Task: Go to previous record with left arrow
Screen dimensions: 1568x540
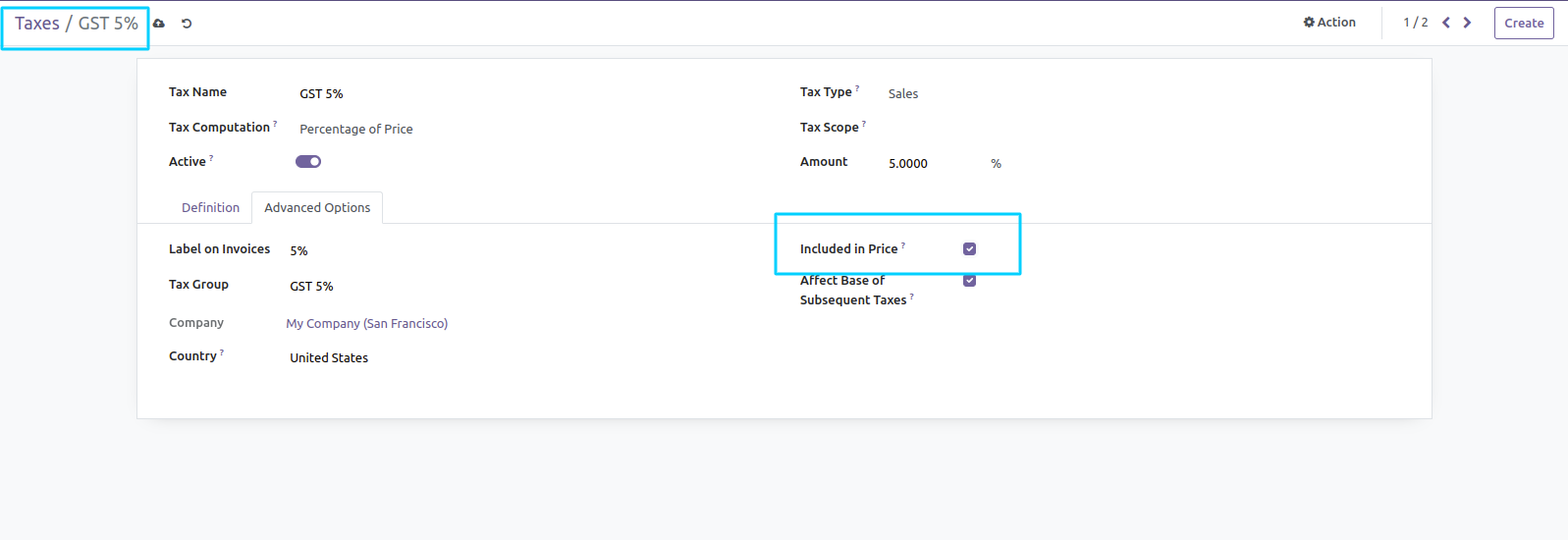Action: [x=1445, y=23]
